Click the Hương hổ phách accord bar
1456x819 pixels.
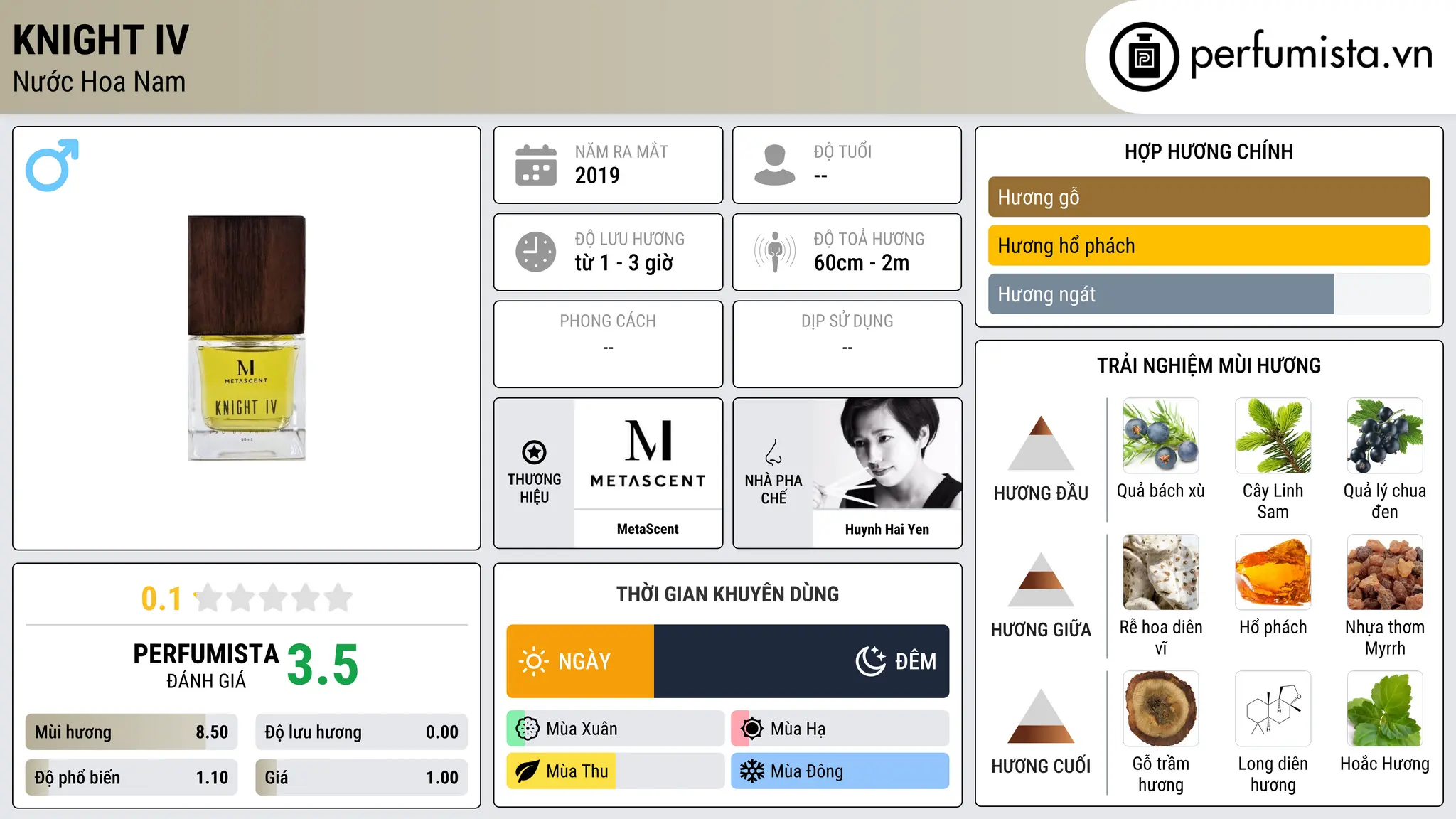[x=1209, y=245]
